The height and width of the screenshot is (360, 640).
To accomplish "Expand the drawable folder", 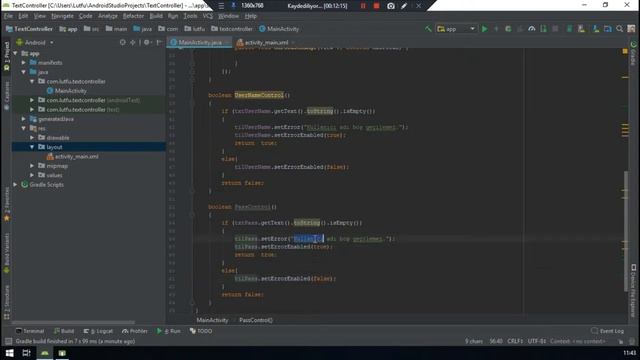I will tap(32, 138).
